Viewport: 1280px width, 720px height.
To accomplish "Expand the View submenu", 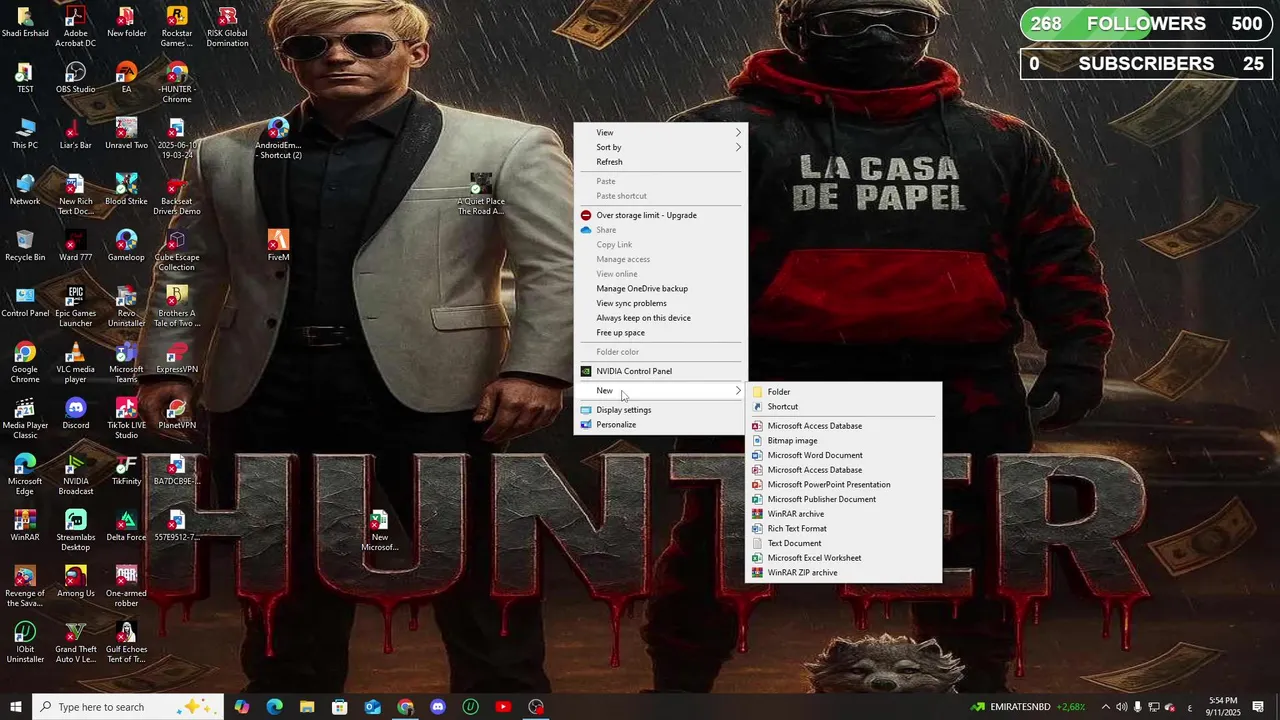I will (x=661, y=133).
